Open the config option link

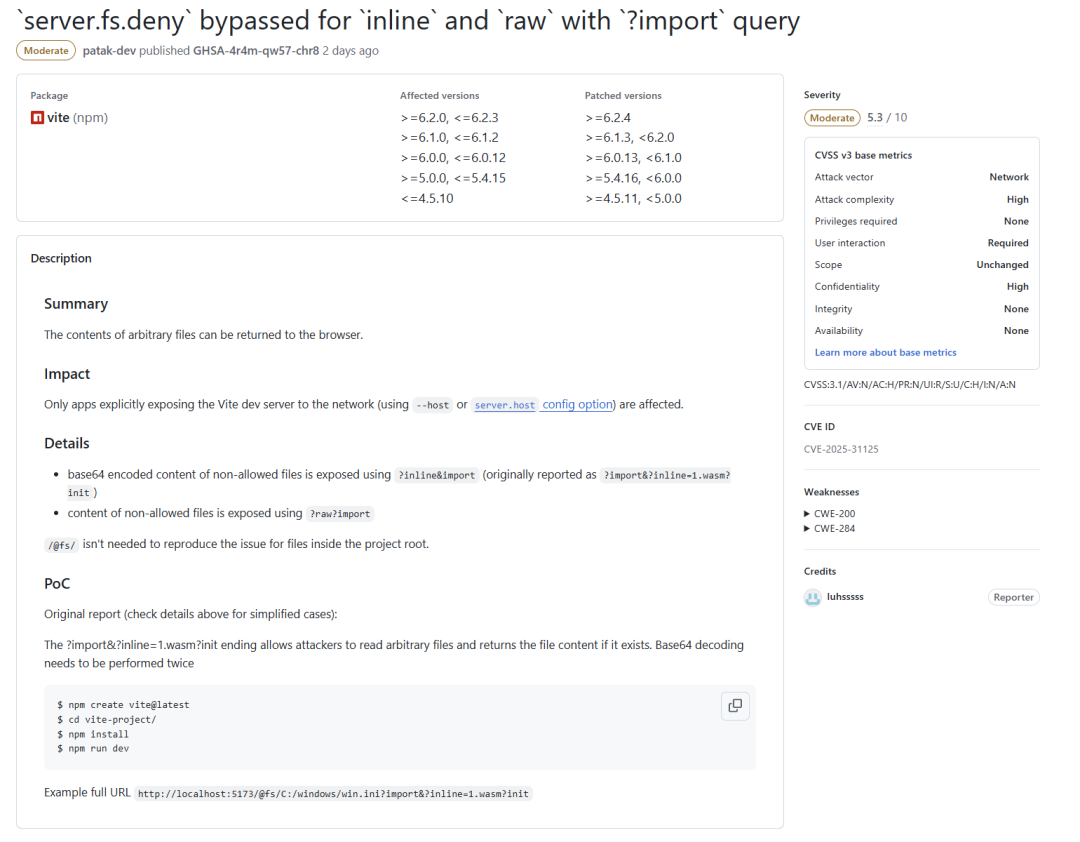tap(577, 404)
